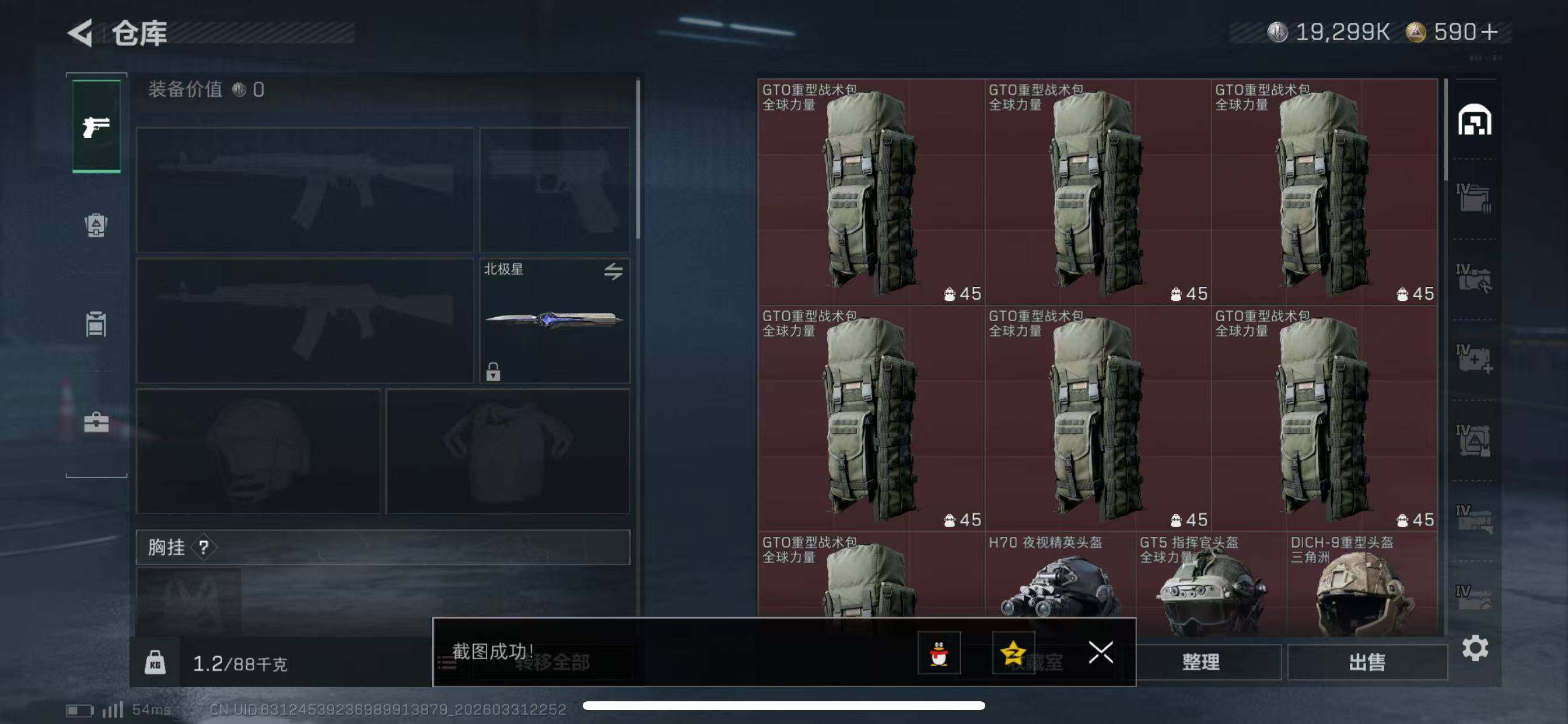
Task: Open the IV medical box icon
Action: click(1473, 359)
